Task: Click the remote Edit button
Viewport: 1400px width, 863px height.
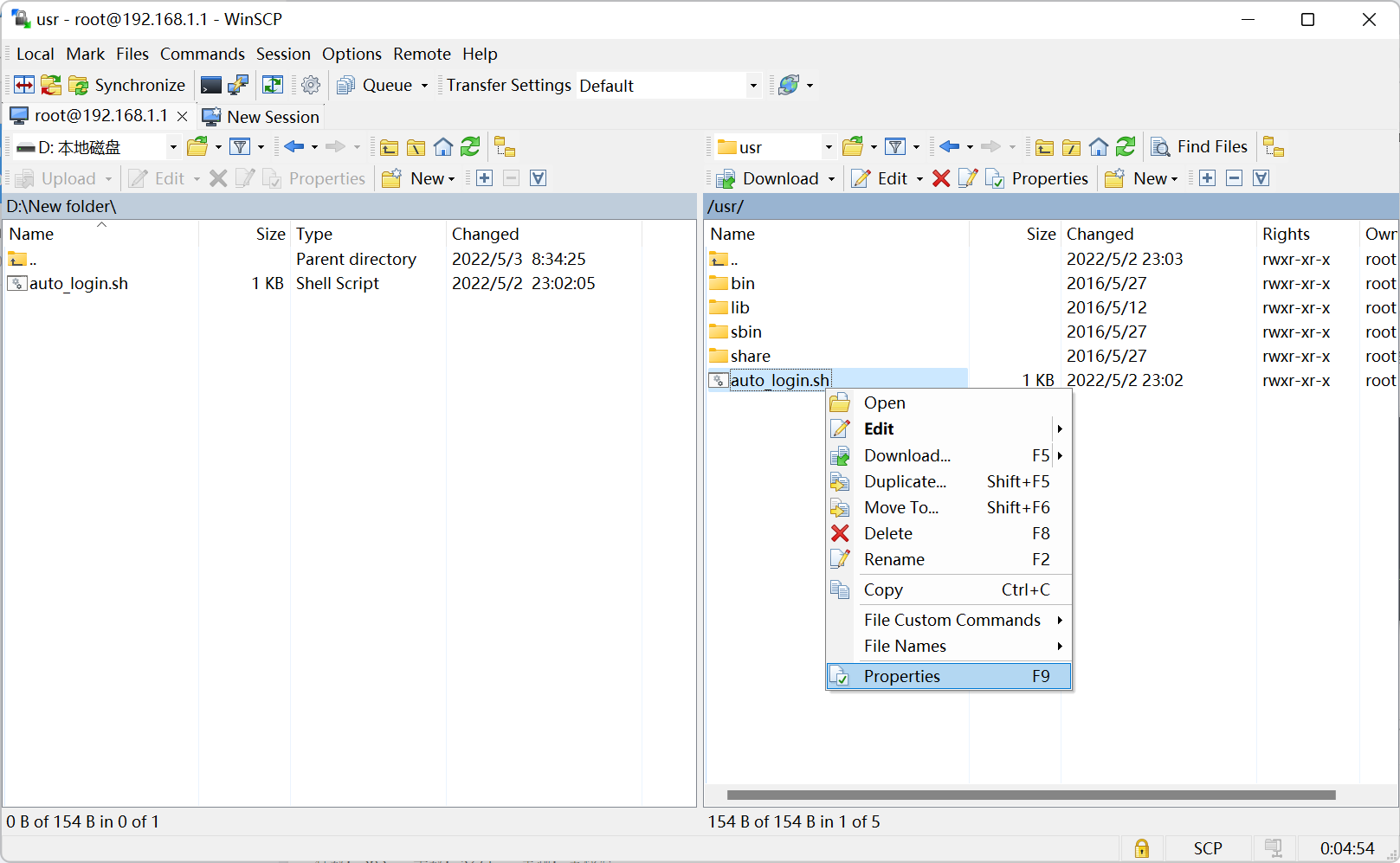Action: tap(880, 178)
